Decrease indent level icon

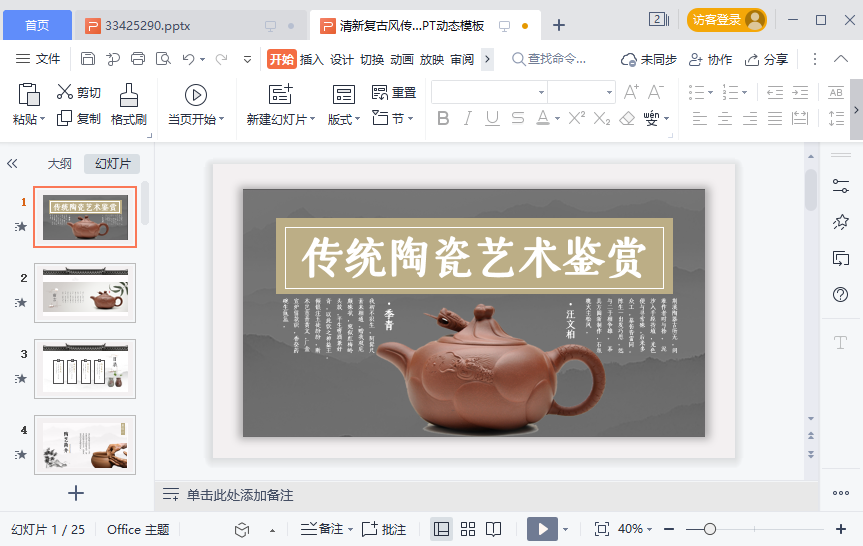(775, 92)
